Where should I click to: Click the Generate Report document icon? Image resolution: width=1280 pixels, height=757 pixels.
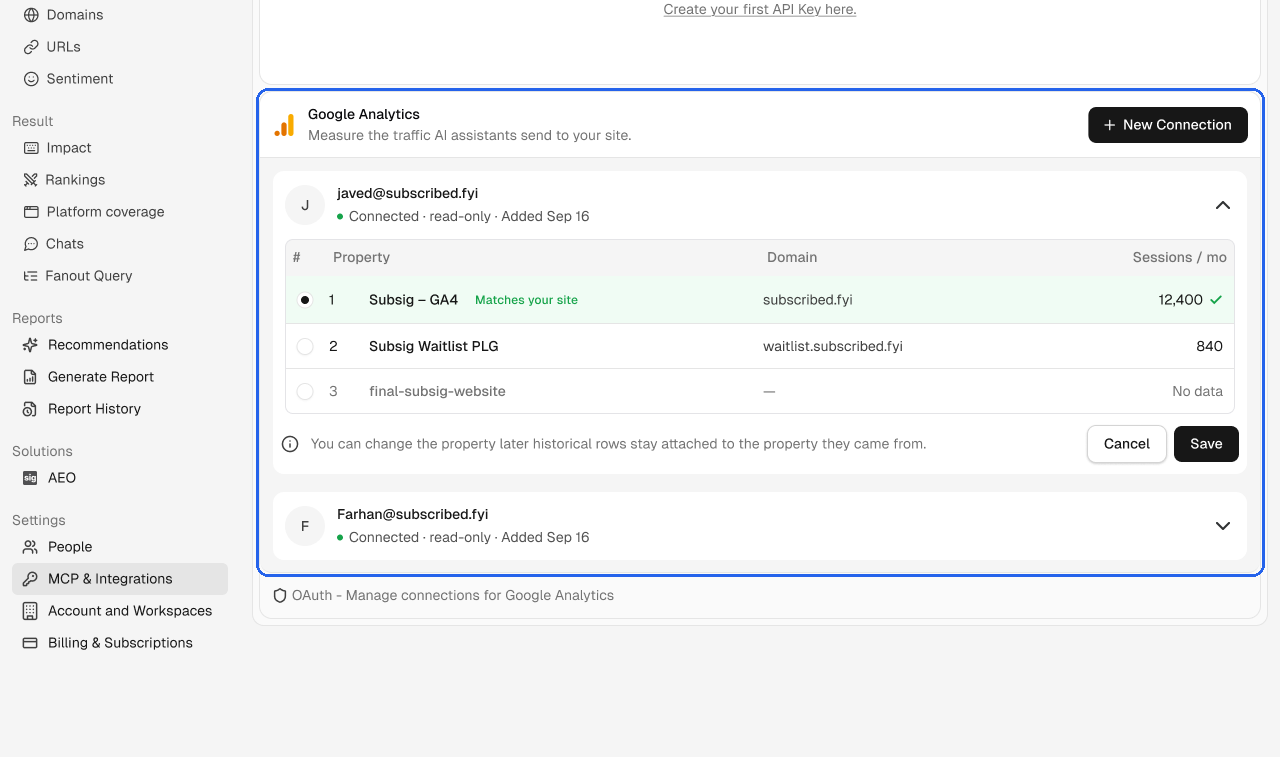click(x=31, y=377)
